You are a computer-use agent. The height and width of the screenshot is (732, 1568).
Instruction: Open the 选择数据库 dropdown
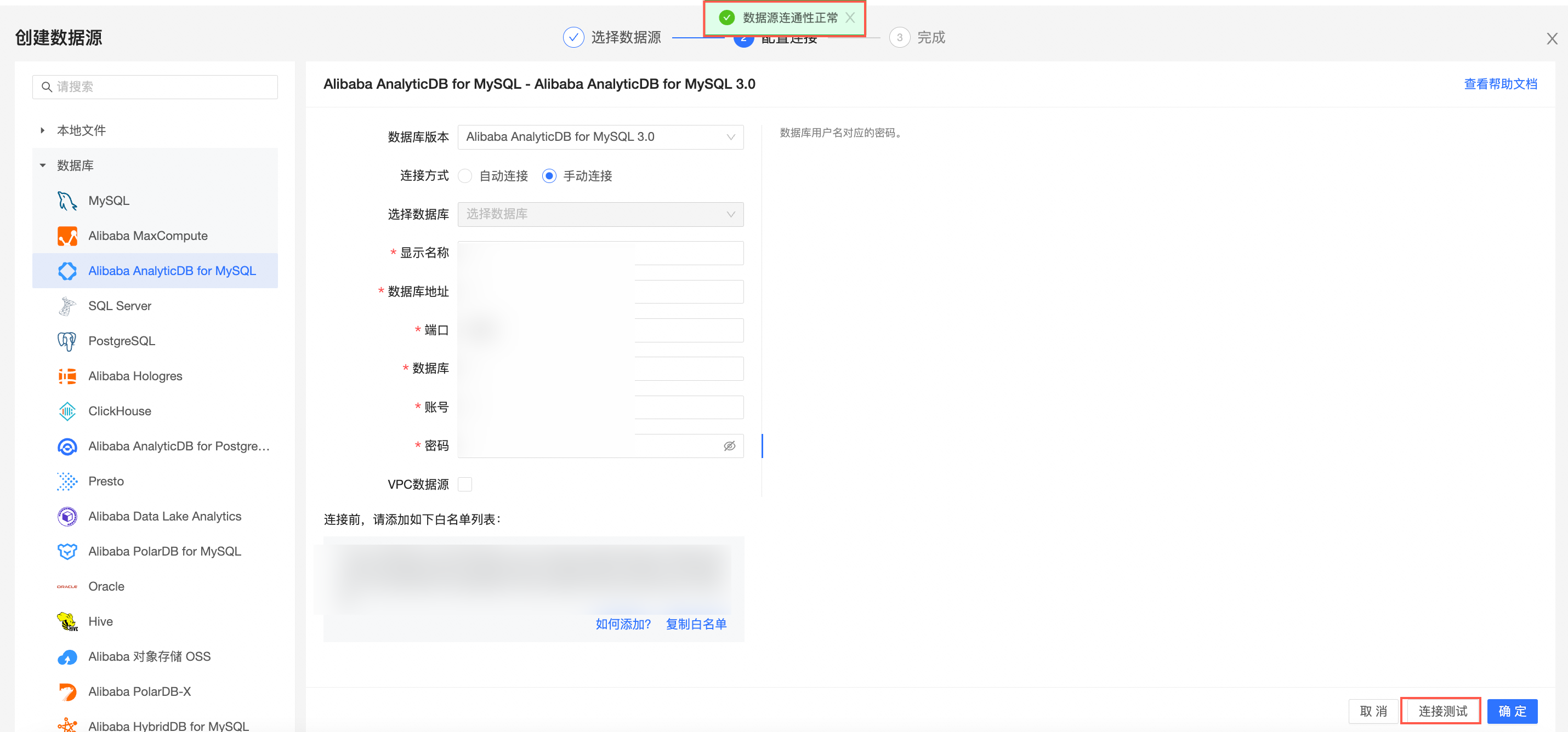[600, 214]
